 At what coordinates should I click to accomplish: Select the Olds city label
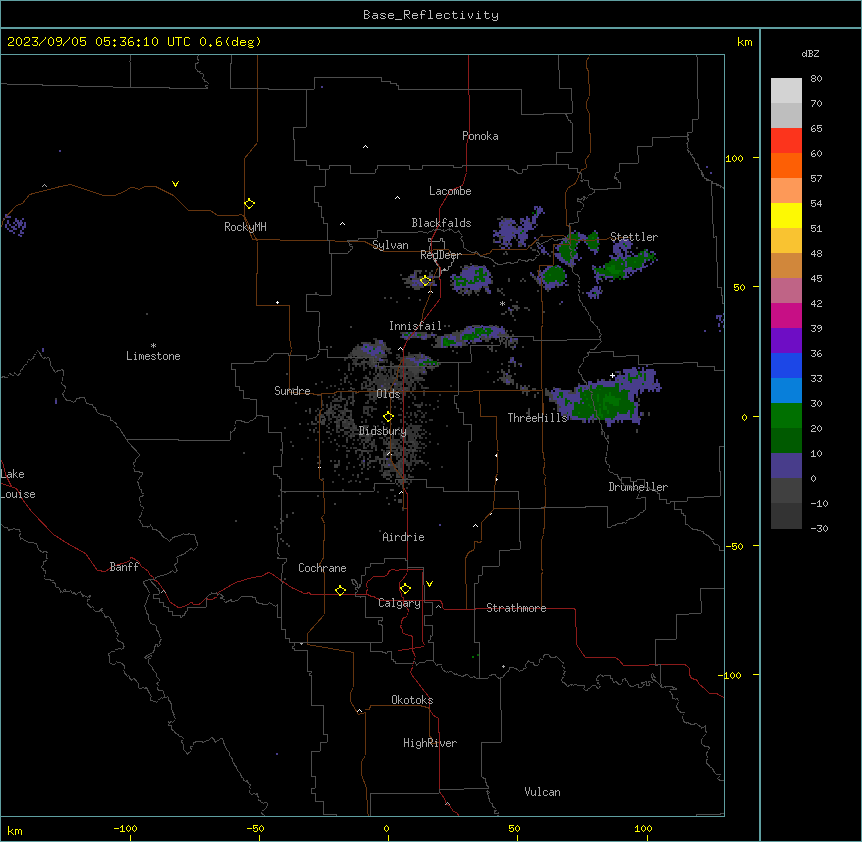[x=388, y=394]
